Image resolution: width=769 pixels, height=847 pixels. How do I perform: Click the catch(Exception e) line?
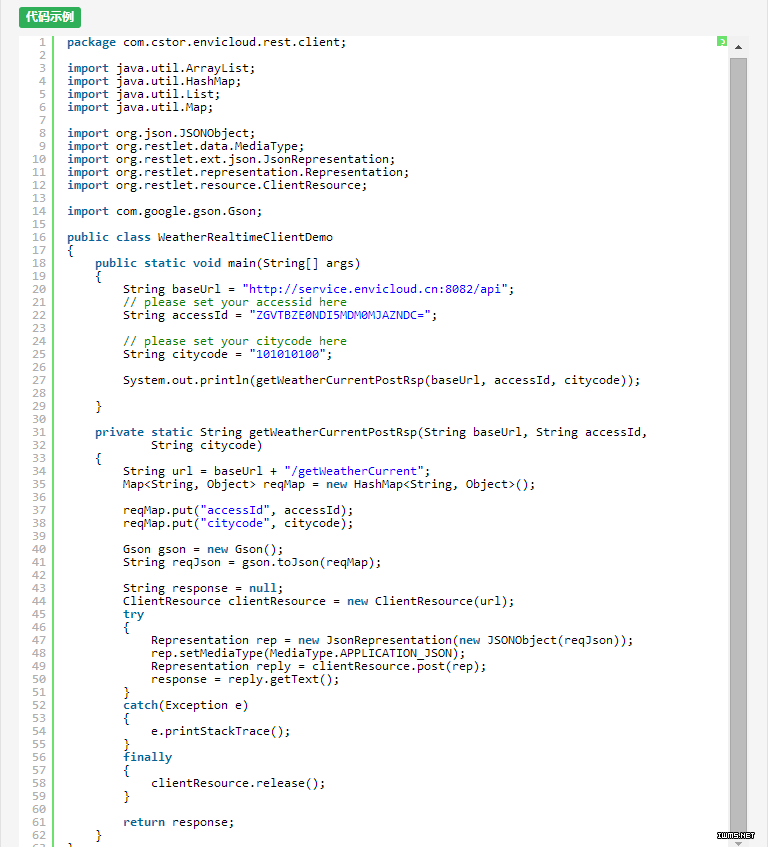[186, 704]
